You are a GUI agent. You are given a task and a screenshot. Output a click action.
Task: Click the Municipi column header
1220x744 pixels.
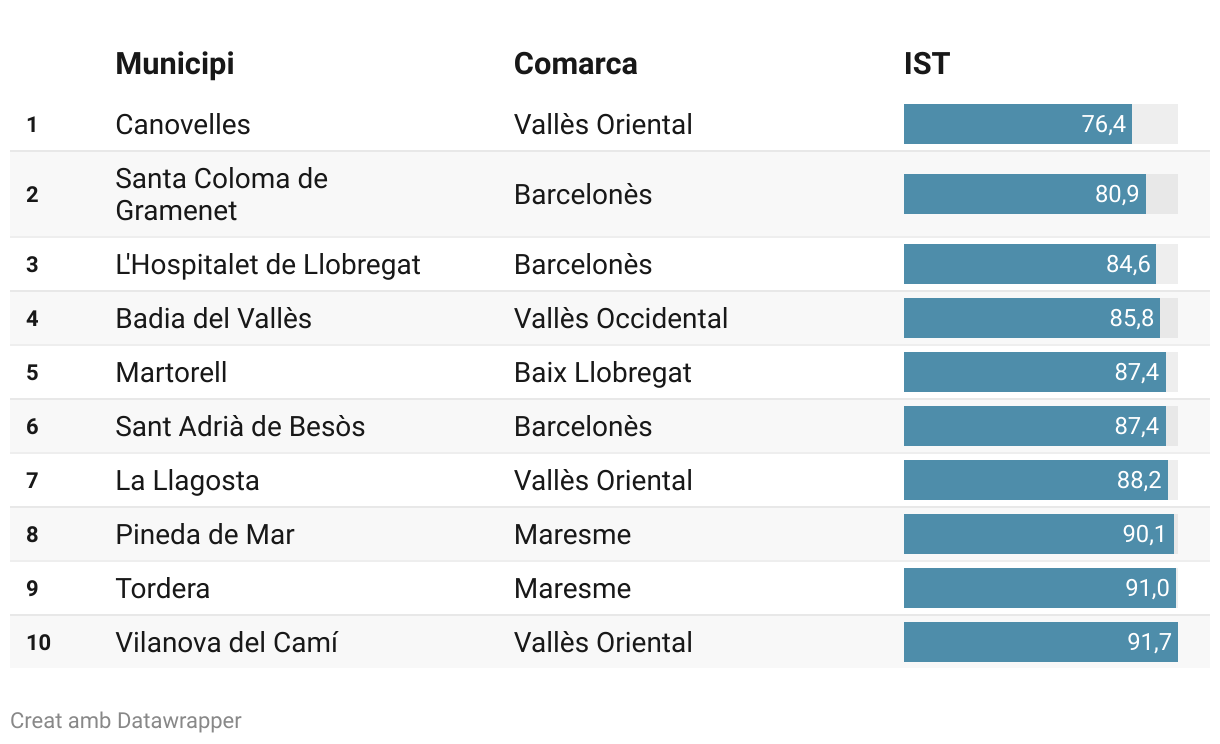click(175, 64)
